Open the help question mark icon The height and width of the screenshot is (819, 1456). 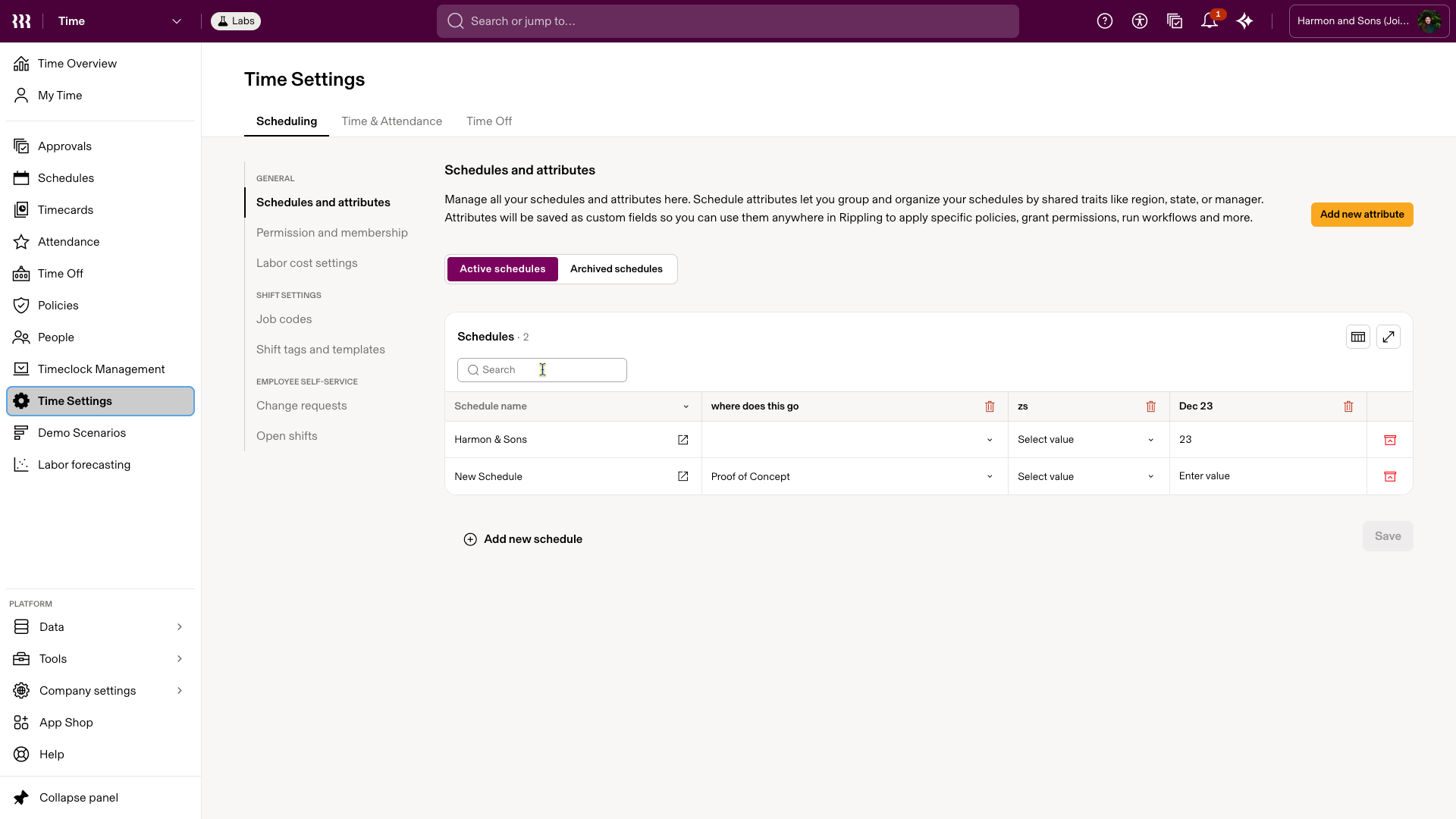point(1105,21)
